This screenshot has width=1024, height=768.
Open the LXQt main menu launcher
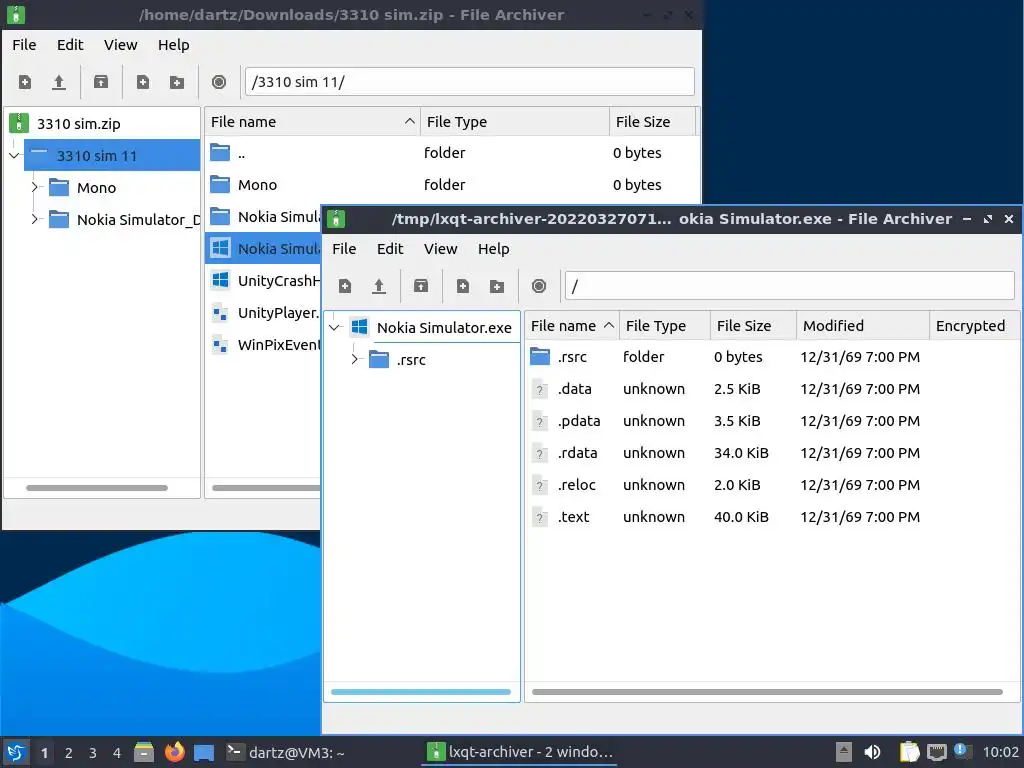click(16, 752)
